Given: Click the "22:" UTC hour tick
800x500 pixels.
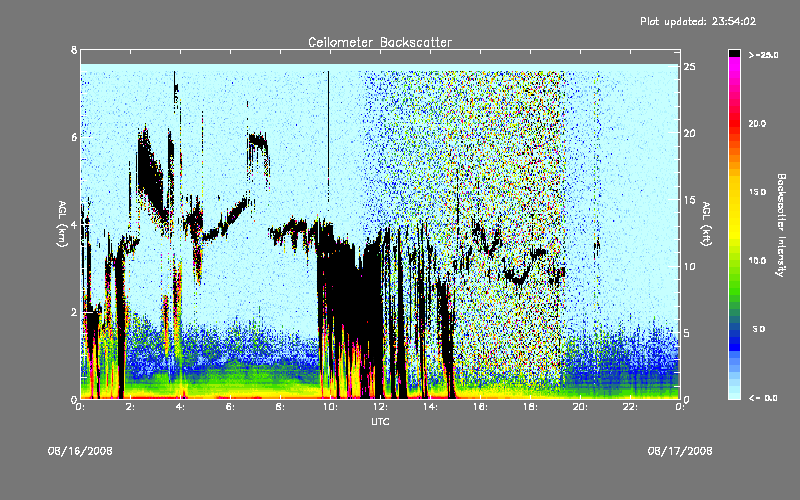Looking at the screenshot, I should (630, 407).
